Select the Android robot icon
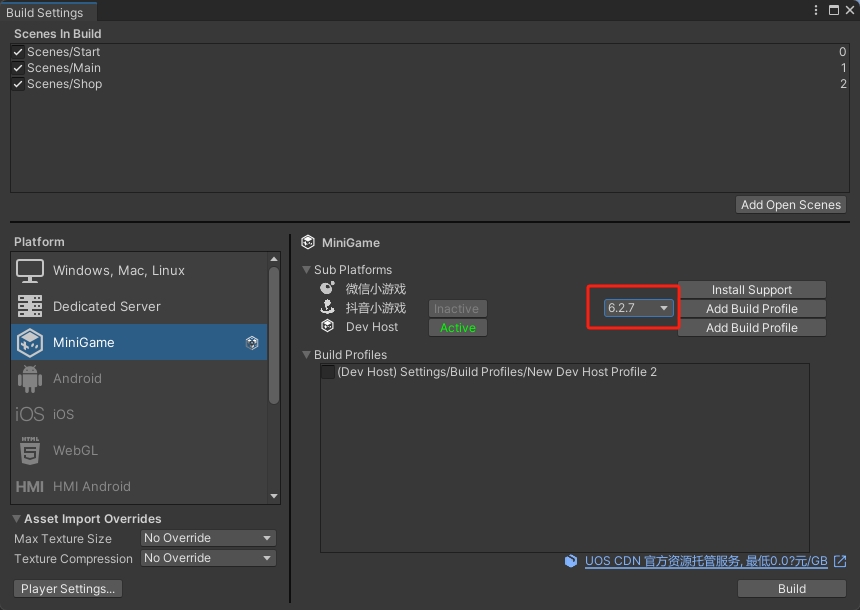Screen dimensions: 860x610 30,379
